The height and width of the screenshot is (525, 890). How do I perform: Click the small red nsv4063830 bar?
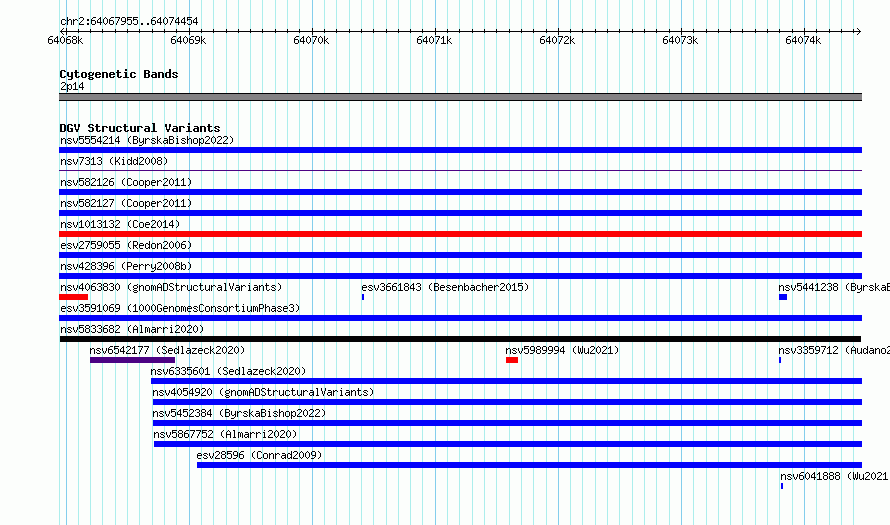[73, 297]
